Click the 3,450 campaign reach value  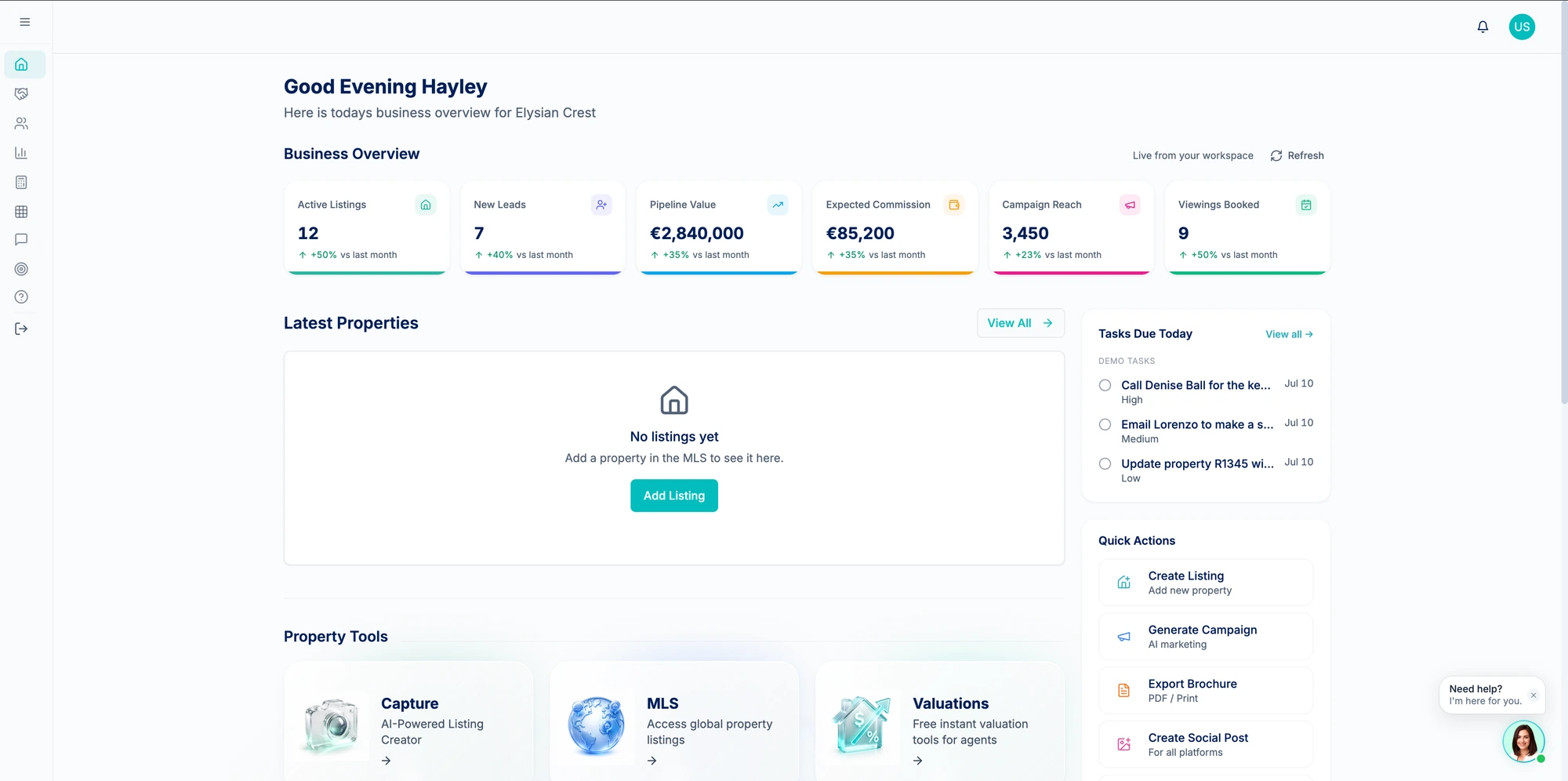[x=1025, y=233]
